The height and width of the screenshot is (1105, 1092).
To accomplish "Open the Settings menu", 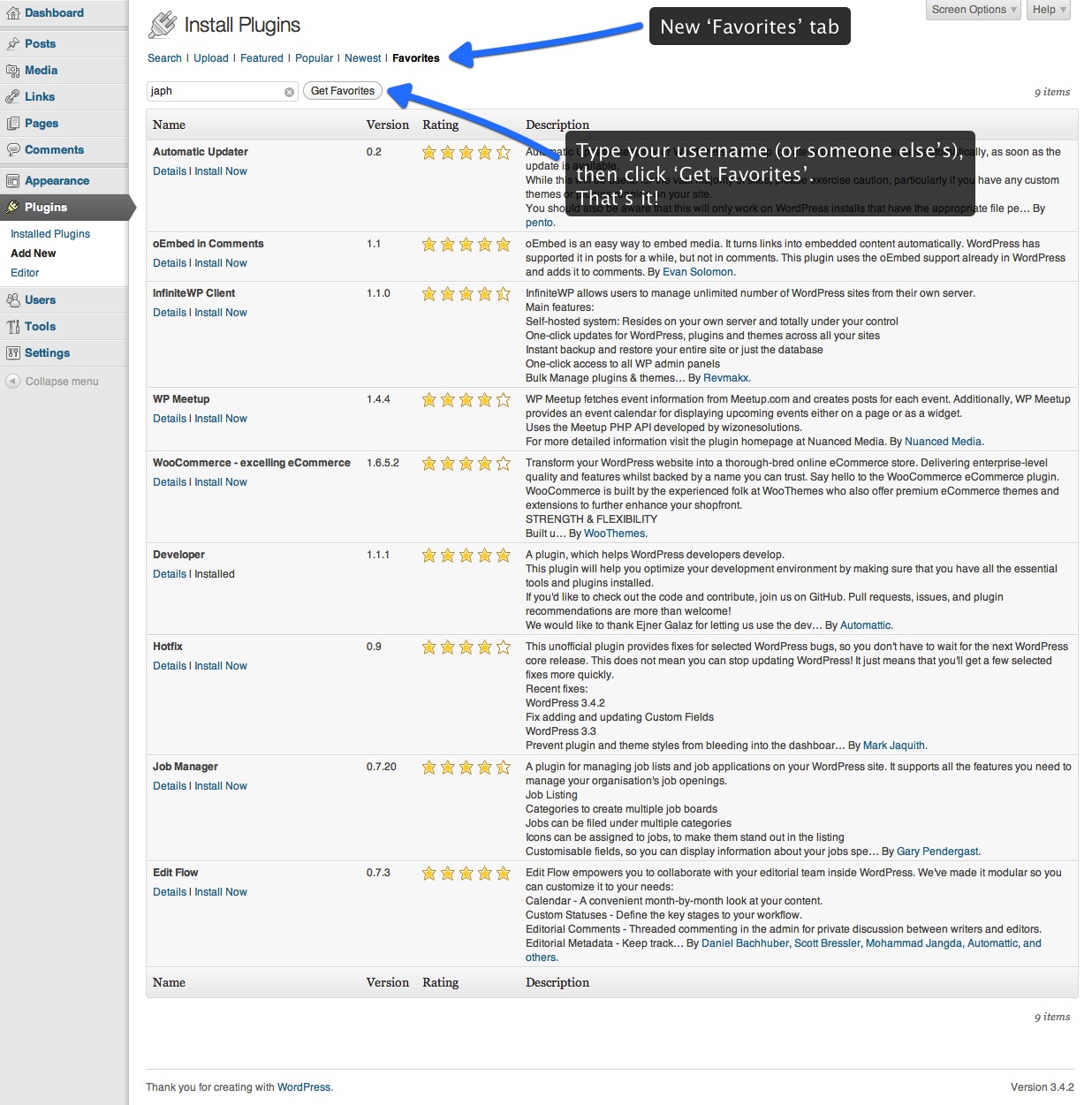I will click(47, 352).
